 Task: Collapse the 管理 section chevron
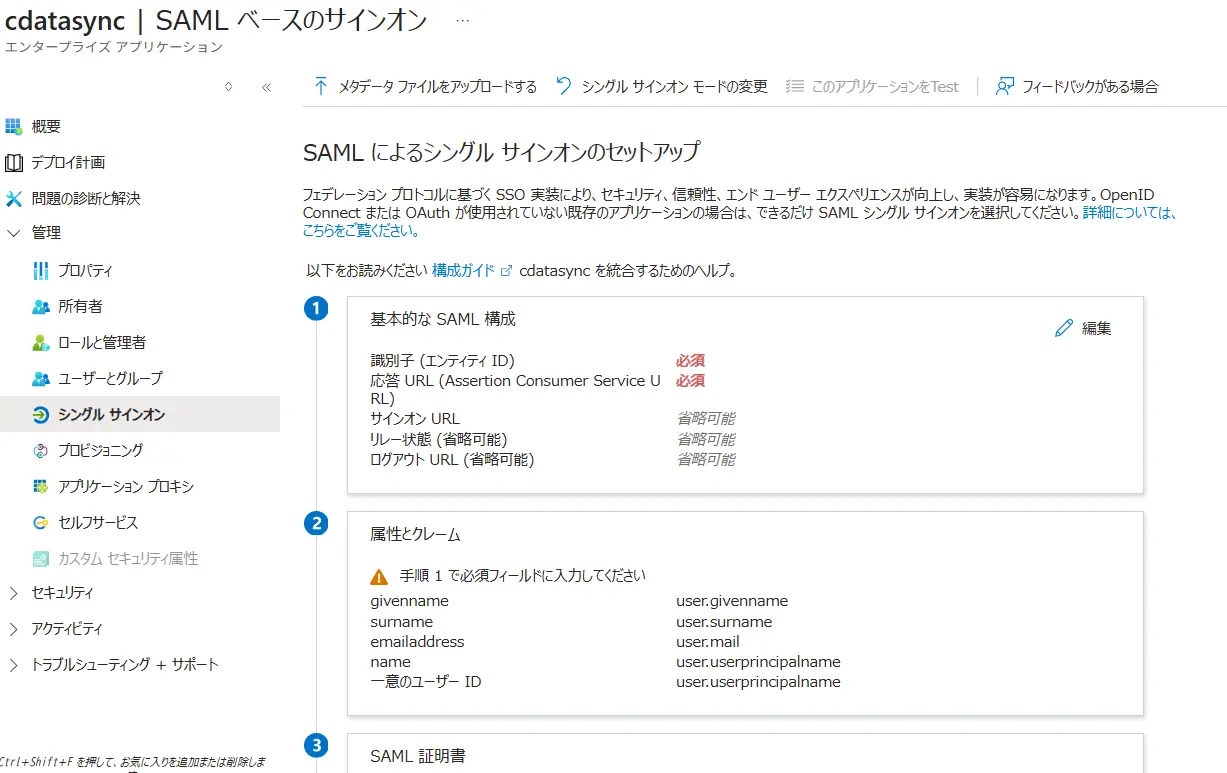click(x=14, y=234)
